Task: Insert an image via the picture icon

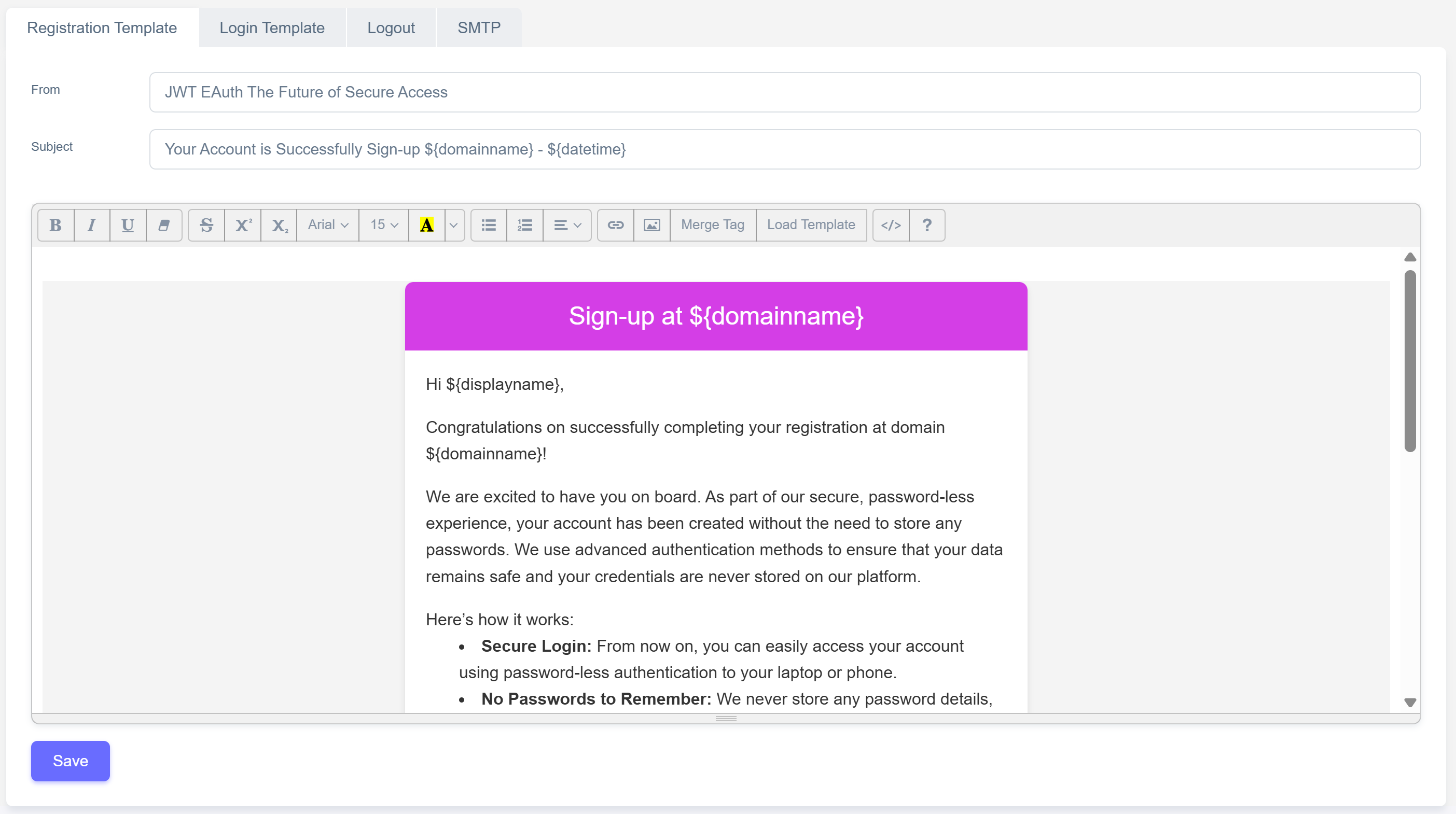Action: (651, 225)
